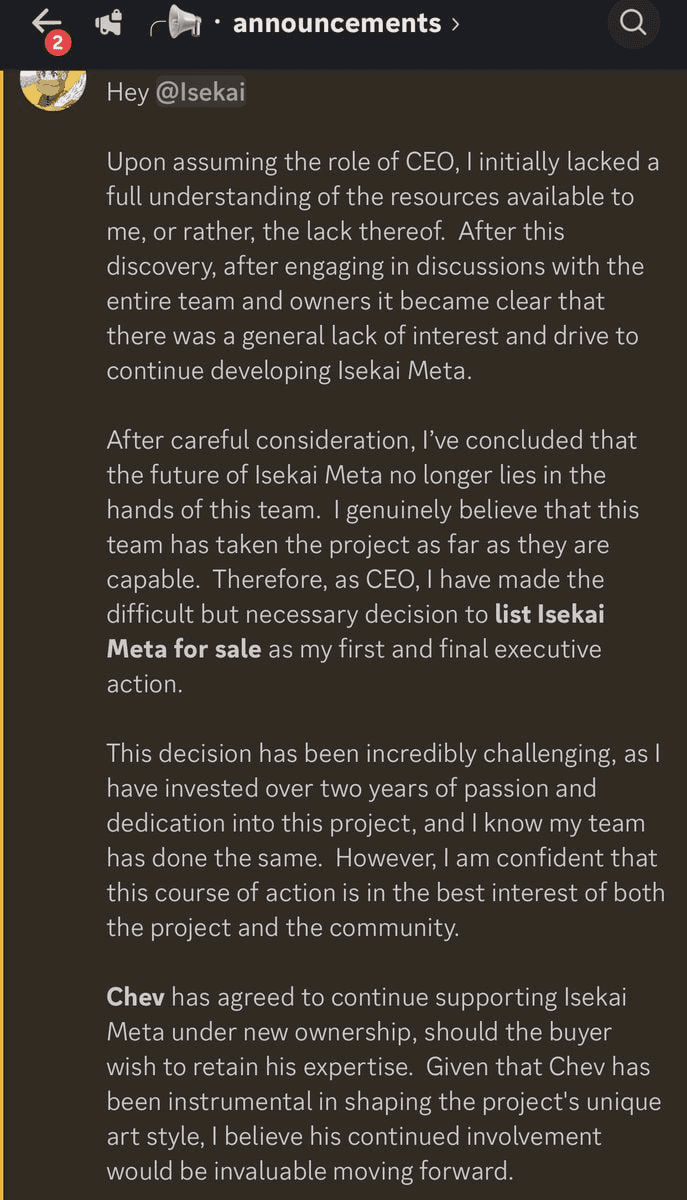Tap the back arrow icon
687x1200 pixels.
click(x=47, y=20)
